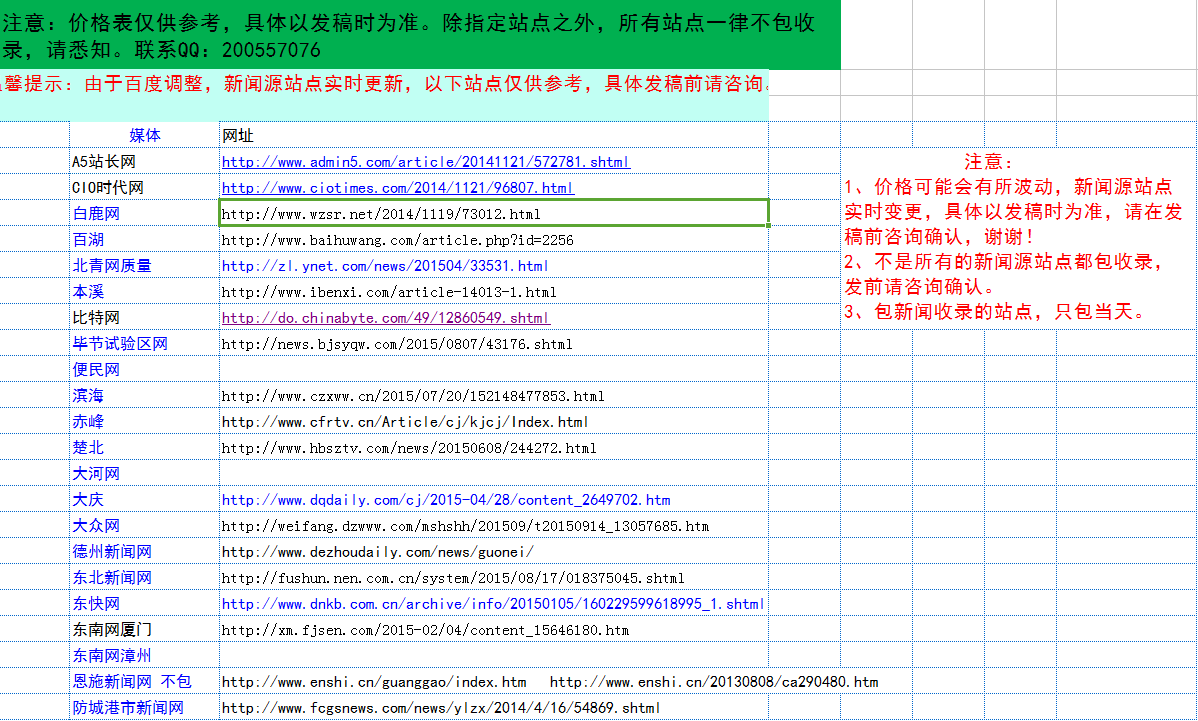This screenshot has width=1198, height=721.
Task: Select the news.bjsyqw.com URL cell
Action: pos(494,344)
